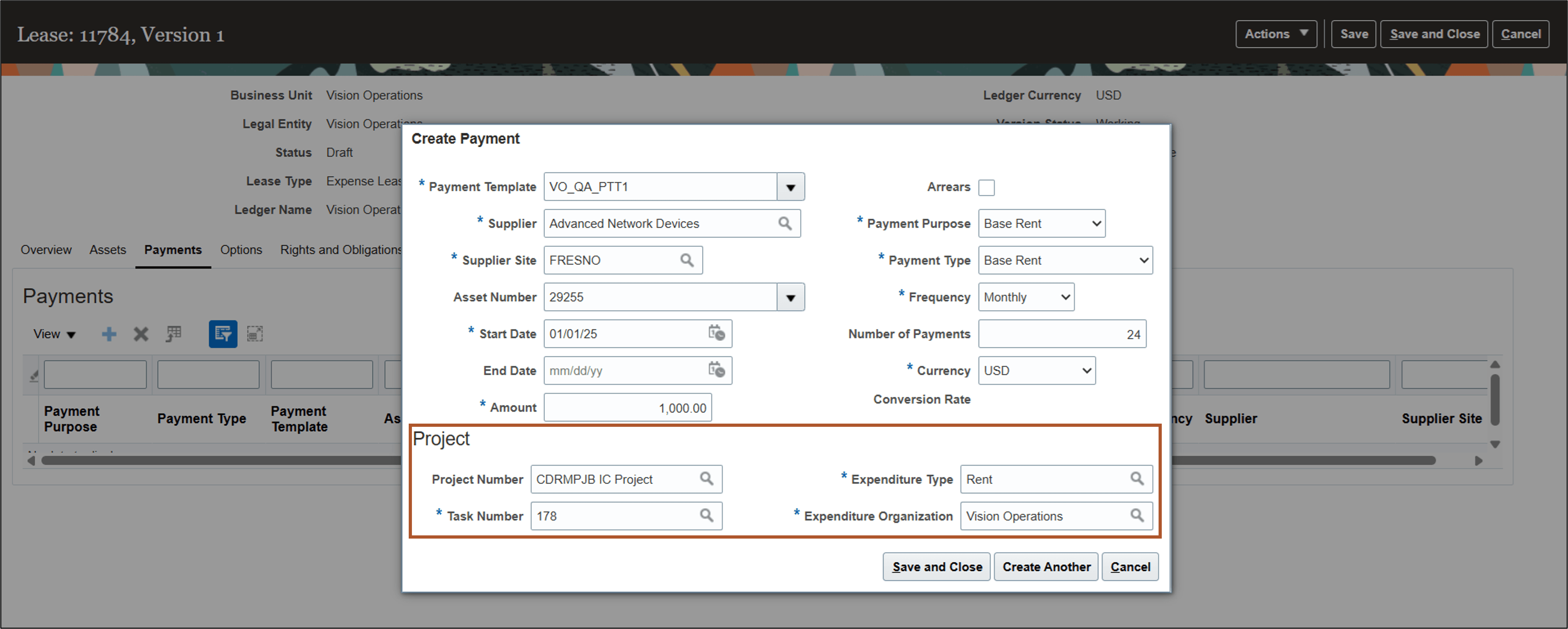Open the Start Date calendar picker
This screenshot has width=1568, height=629.
point(716,334)
